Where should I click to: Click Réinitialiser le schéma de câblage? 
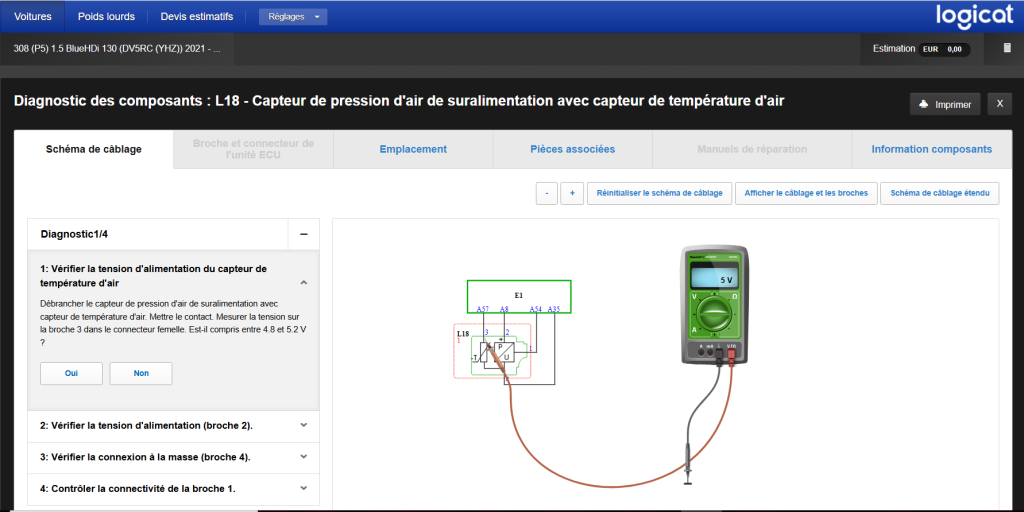(x=659, y=193)
